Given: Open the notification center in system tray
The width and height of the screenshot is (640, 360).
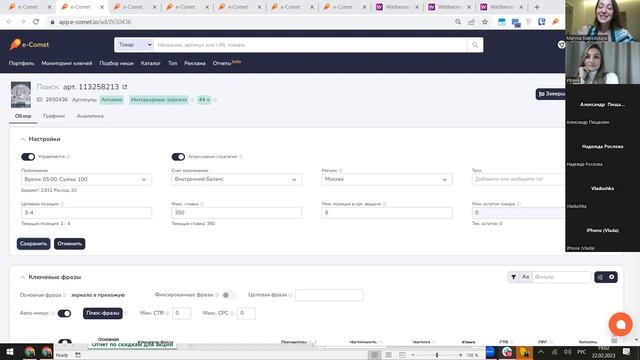Looking at the screenshot, I should [627, 352].
